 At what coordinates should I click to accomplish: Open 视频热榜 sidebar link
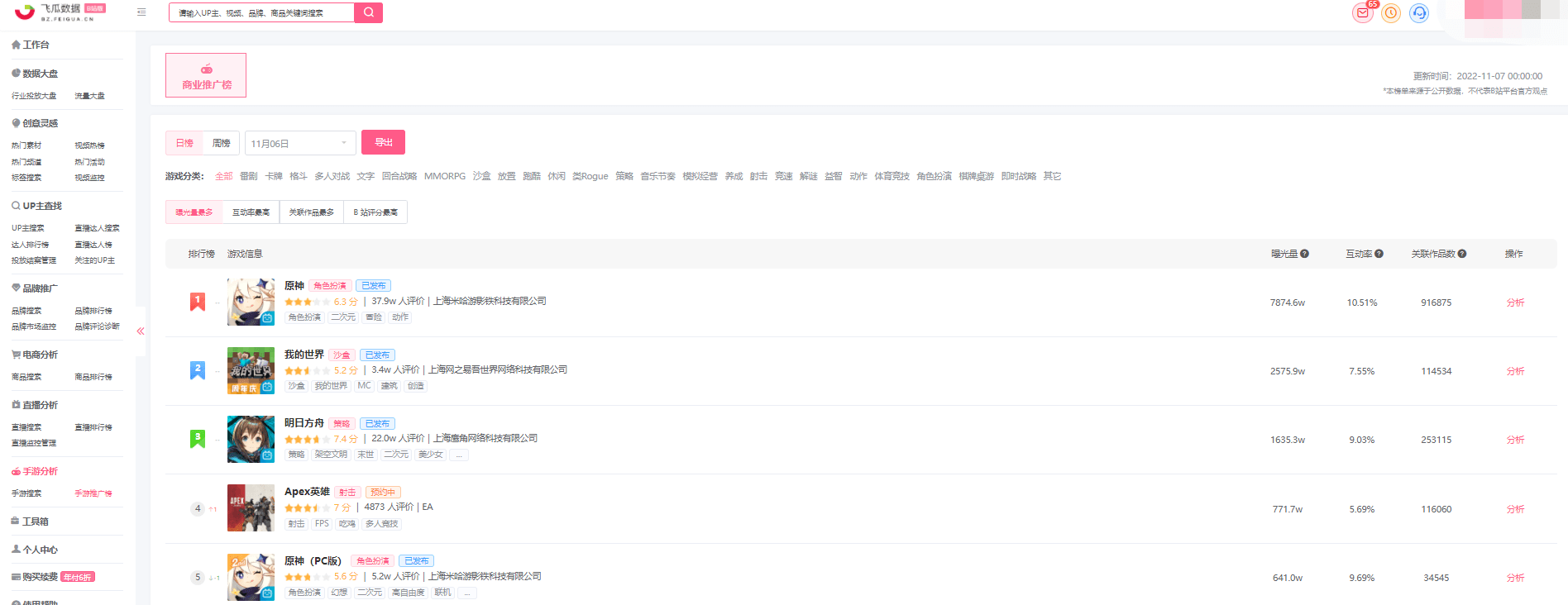pos(89,145)
